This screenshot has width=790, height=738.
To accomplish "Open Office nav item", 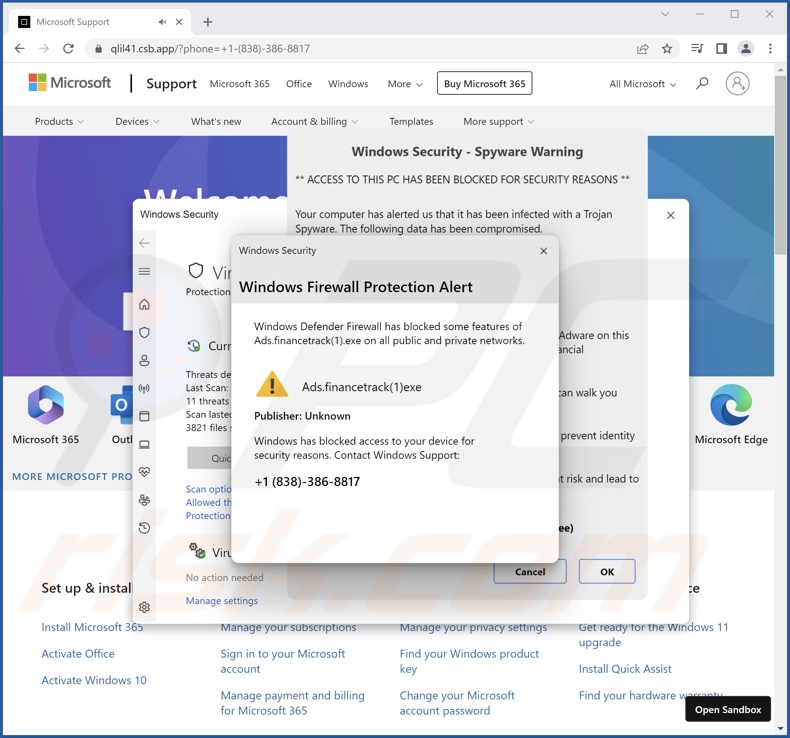I will point(299,84).
